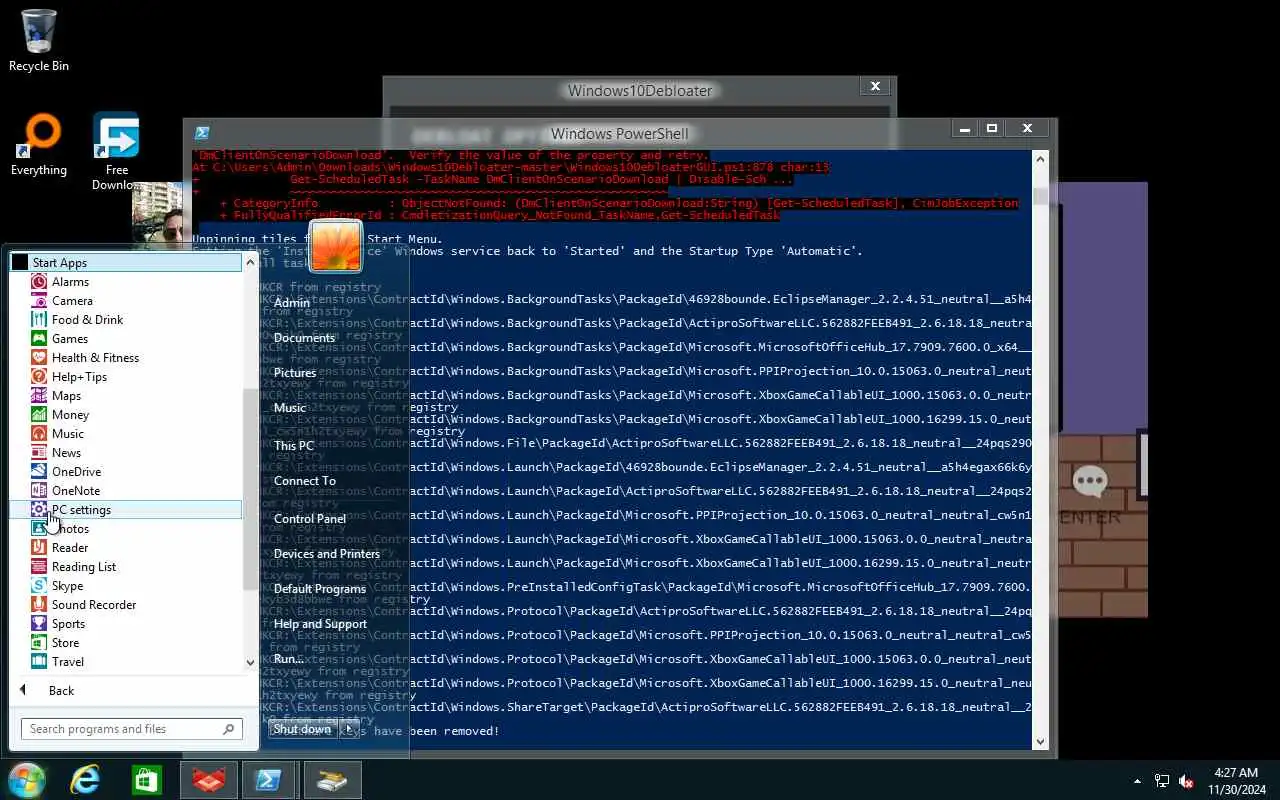Viewport: 1280px width, 800px height.
Task: Show hidden tray icons arrow
Action: tap(1137, 781)
